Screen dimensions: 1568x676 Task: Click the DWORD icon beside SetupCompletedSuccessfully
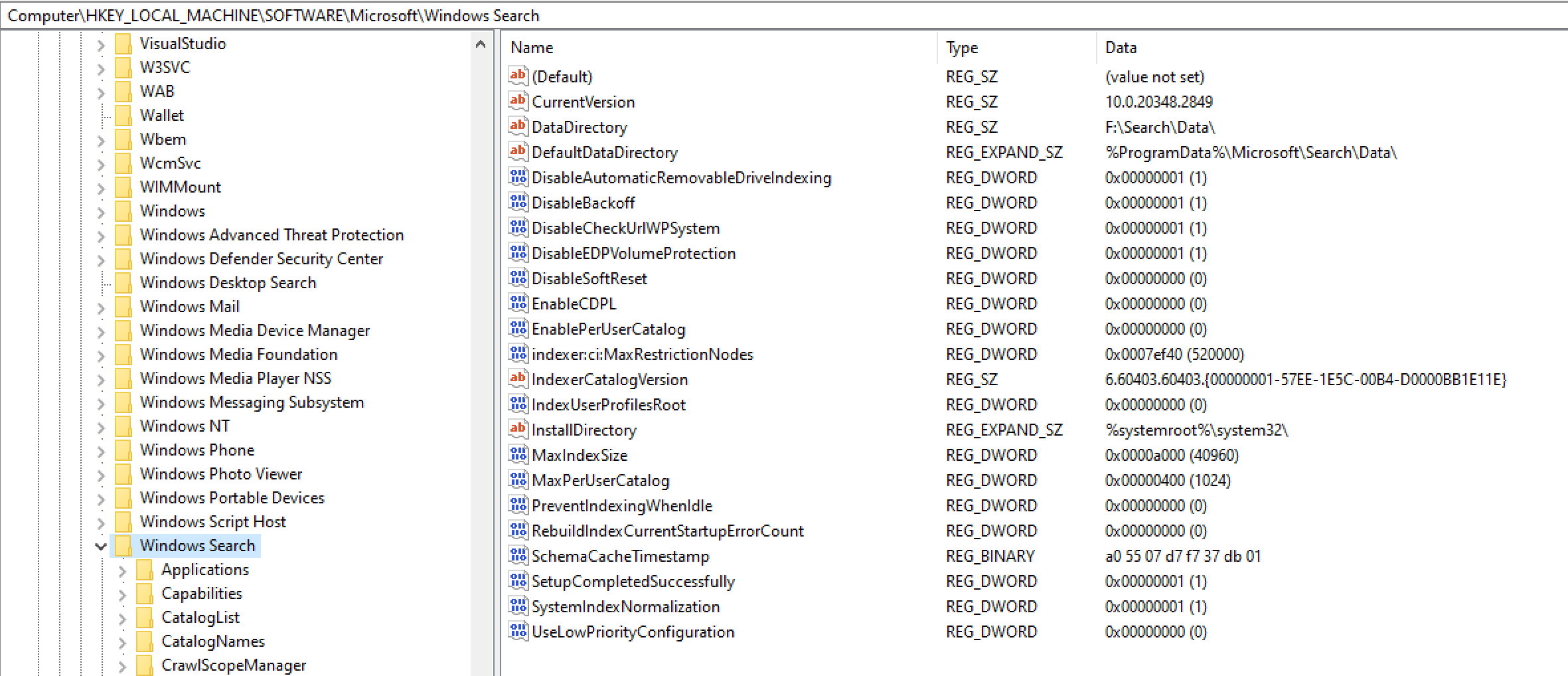click(518, 580)
